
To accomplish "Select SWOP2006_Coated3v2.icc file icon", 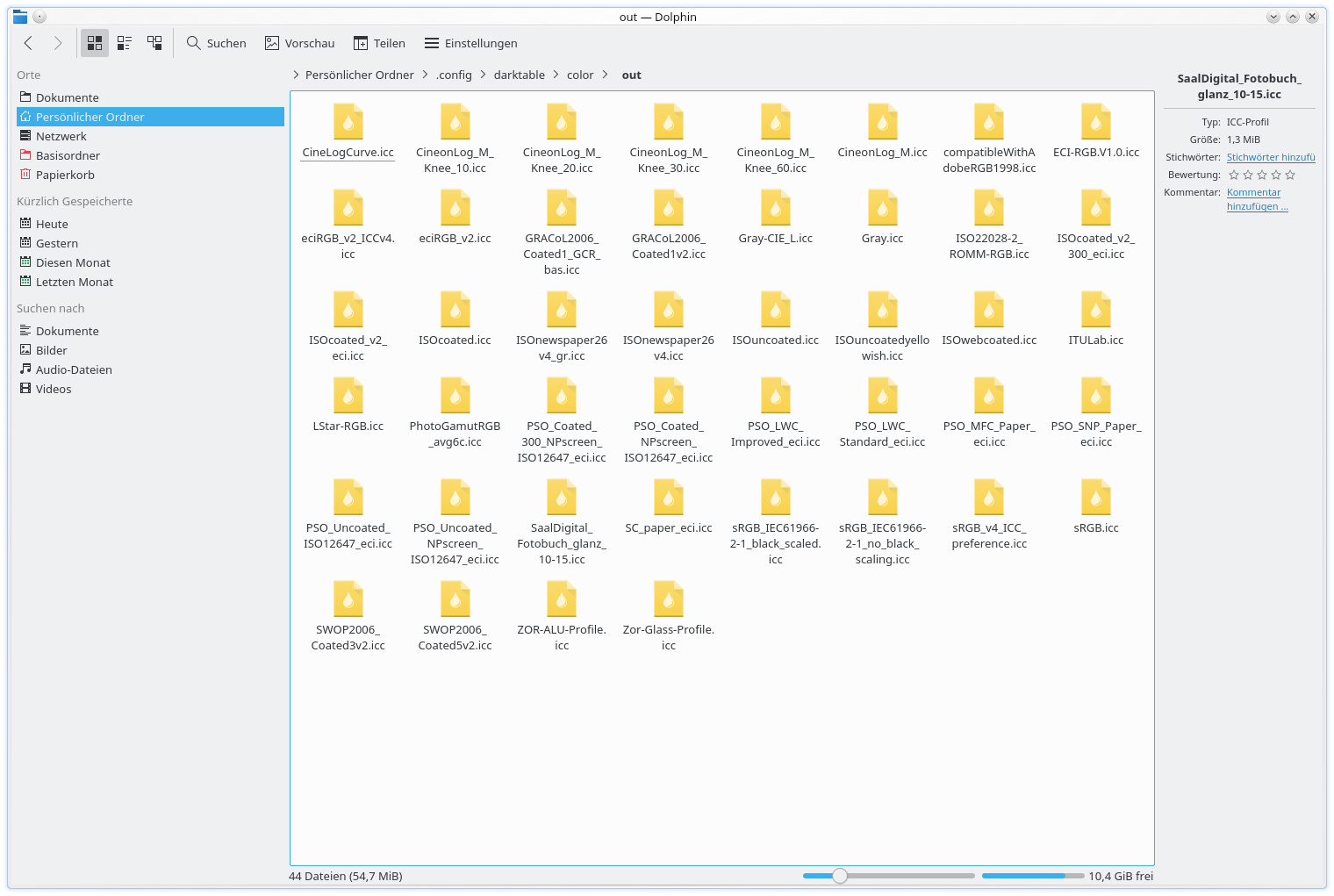I will [348, 599].
